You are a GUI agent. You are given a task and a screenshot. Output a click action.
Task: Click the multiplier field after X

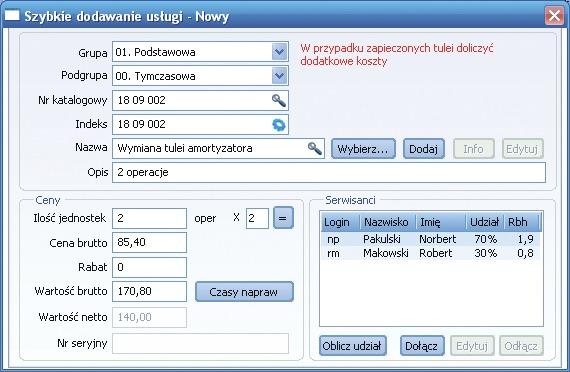(x=257, y=218)
